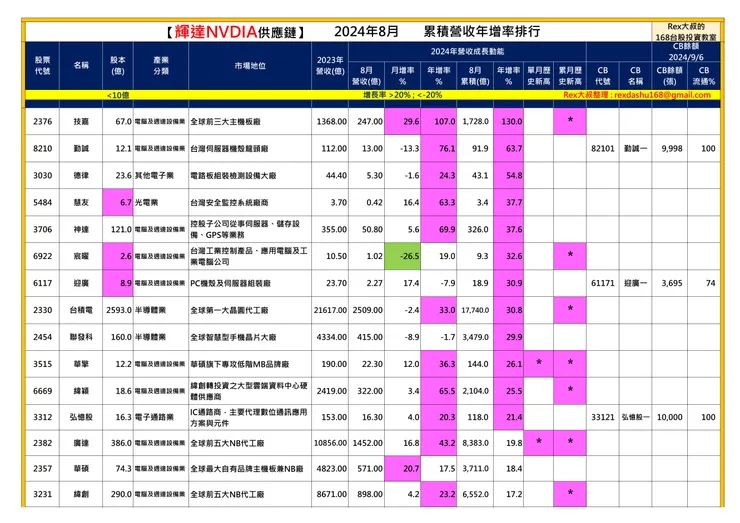Select the CB流通% column header

coord(704,76)
